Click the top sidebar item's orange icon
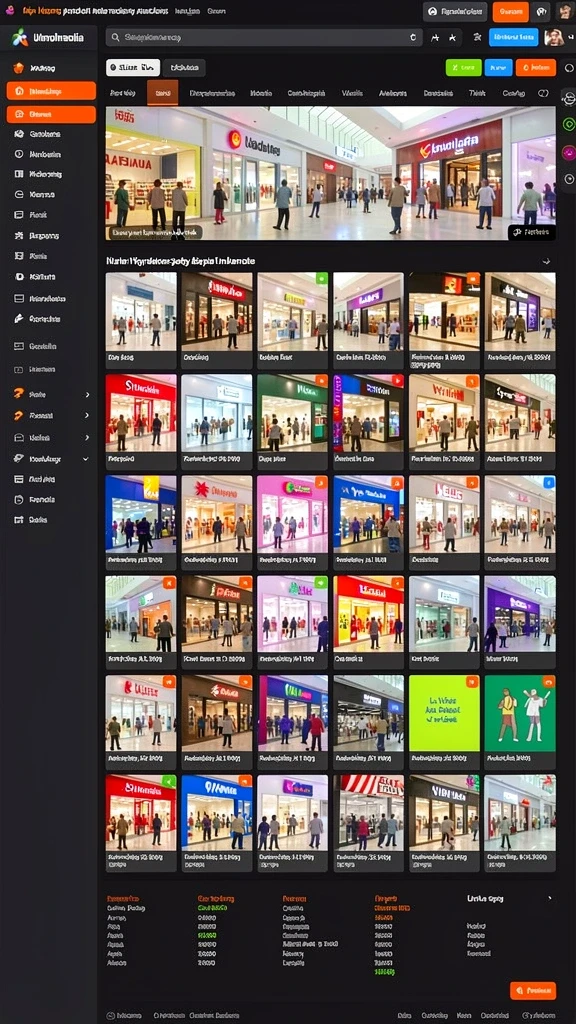The image size is (576, 1024). [x=18, y=68]
